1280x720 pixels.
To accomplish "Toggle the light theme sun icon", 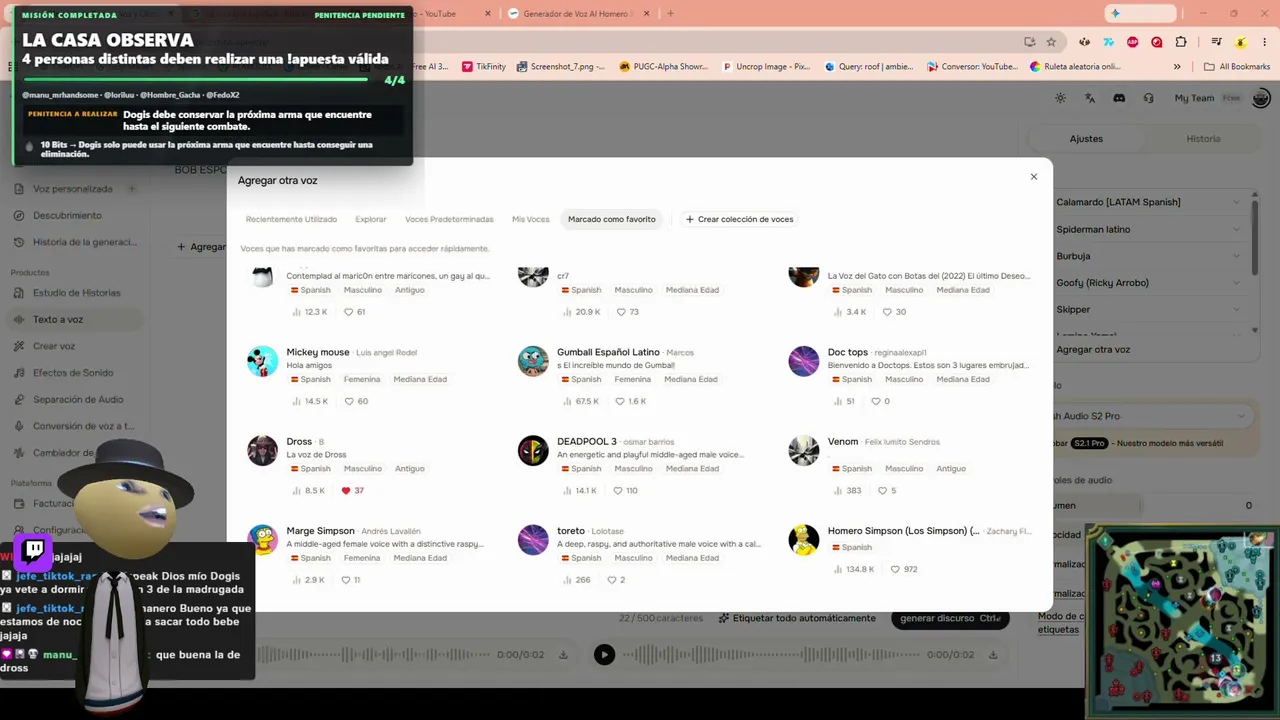I will coord(1060,98).
